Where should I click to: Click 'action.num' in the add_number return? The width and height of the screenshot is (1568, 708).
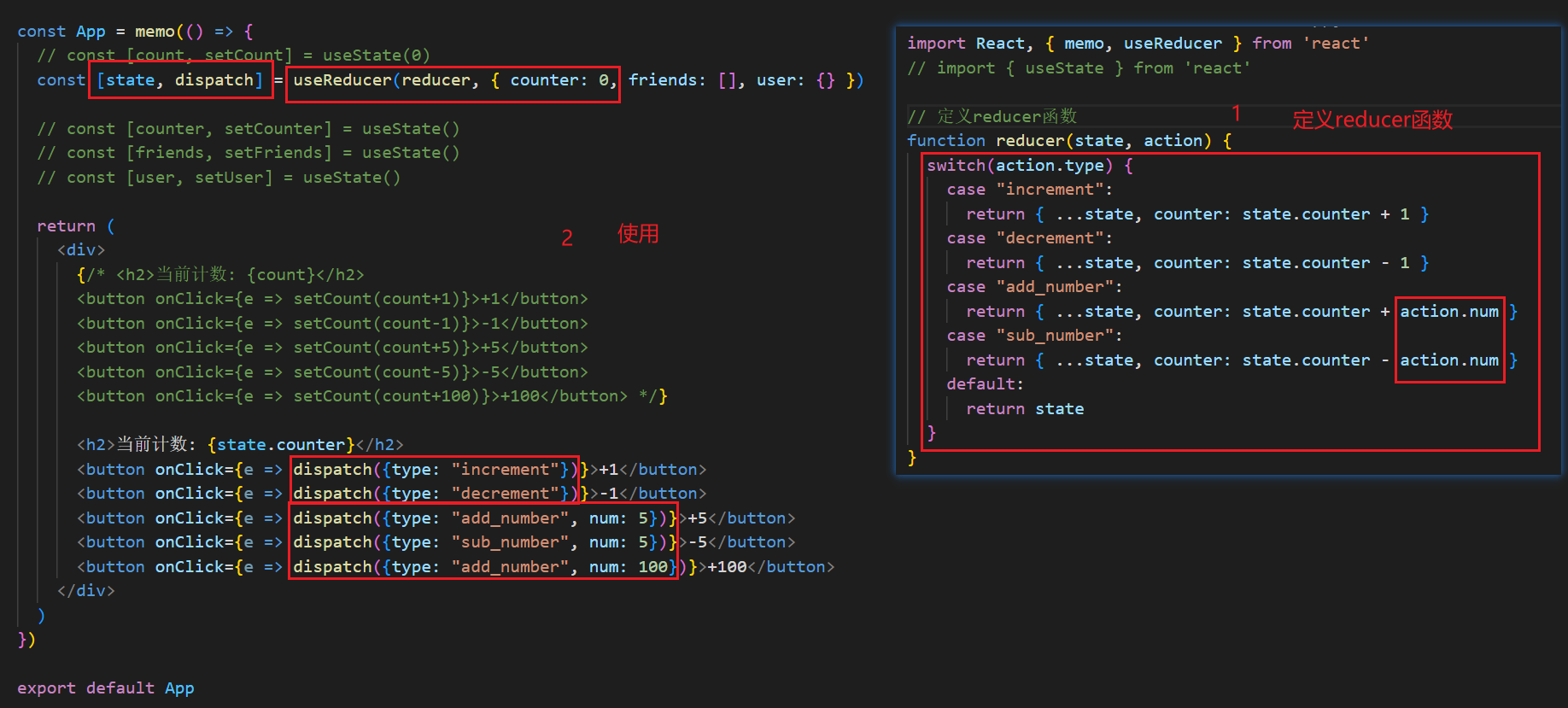click(1449, 312)
